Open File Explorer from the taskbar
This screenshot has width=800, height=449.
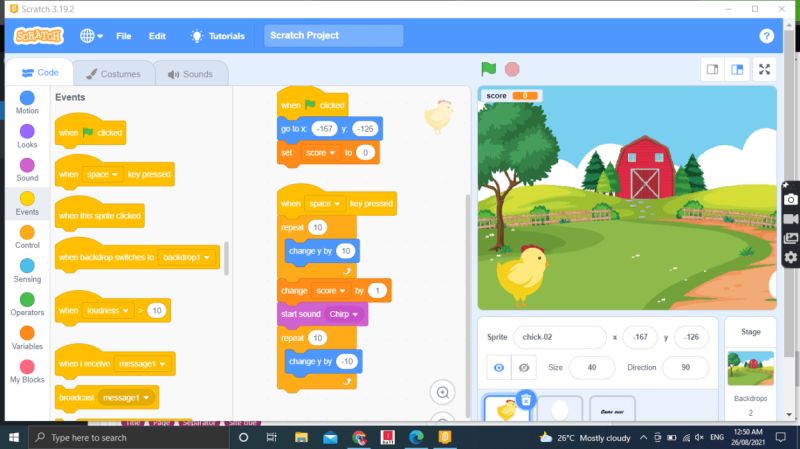click(301, 437)
